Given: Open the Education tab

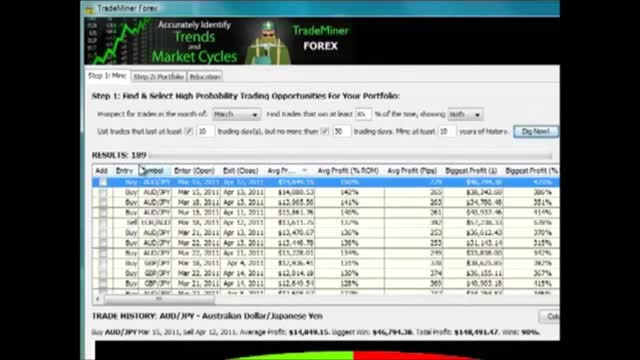Looking at the screenshot, I should (205, 77).
